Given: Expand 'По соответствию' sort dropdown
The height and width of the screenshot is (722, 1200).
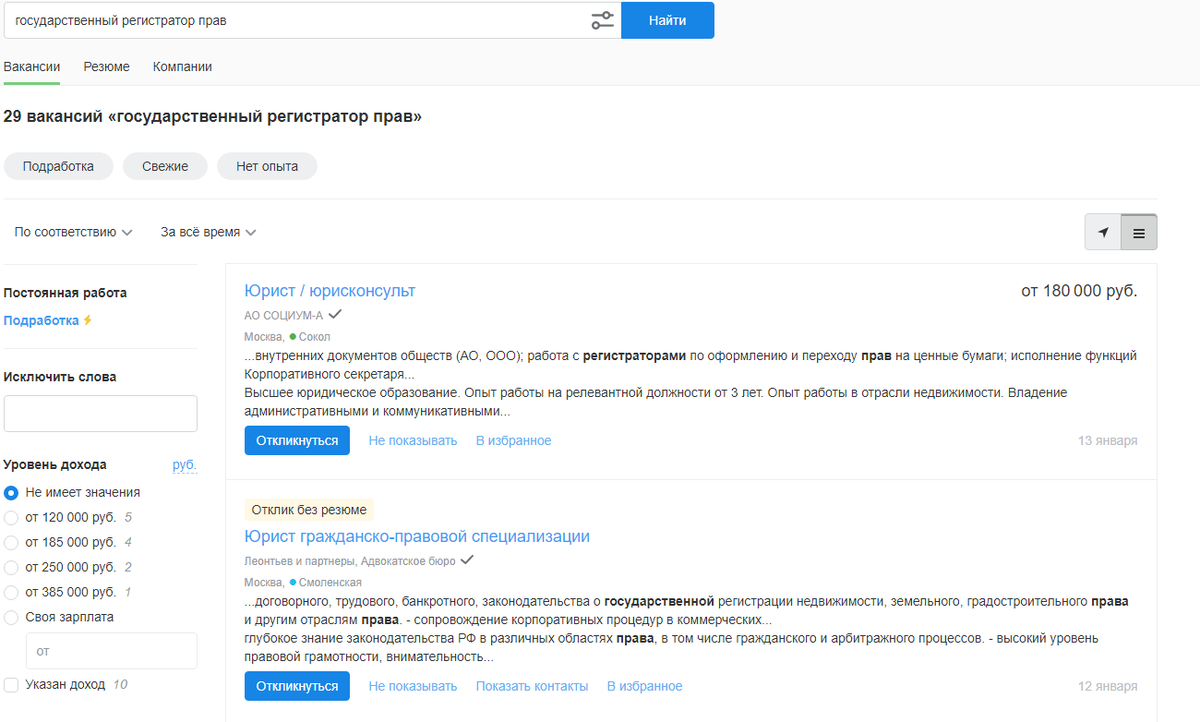Looking at the screenshot, I should point(73,232).
